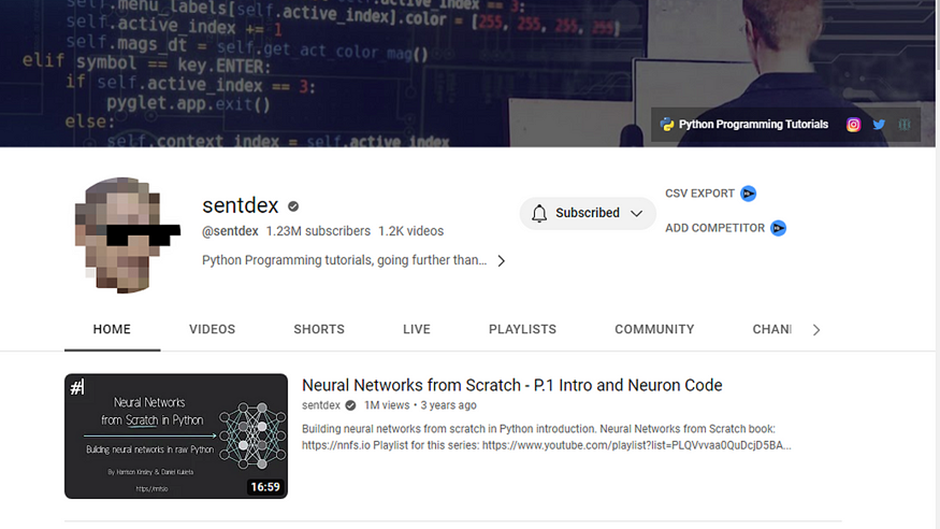Select the HOME tab
The width and height of the screenshot is (940, 529).
pos(112,329)
